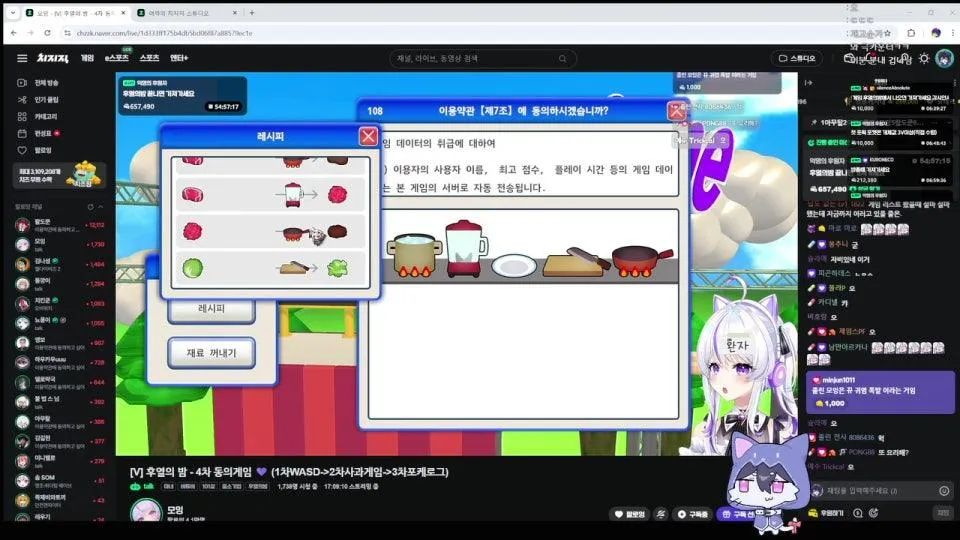Image resolution: width=960 pixels, height=540 pixels.
Task: Open the 게임 nav menu item
Action: (88, 58)
